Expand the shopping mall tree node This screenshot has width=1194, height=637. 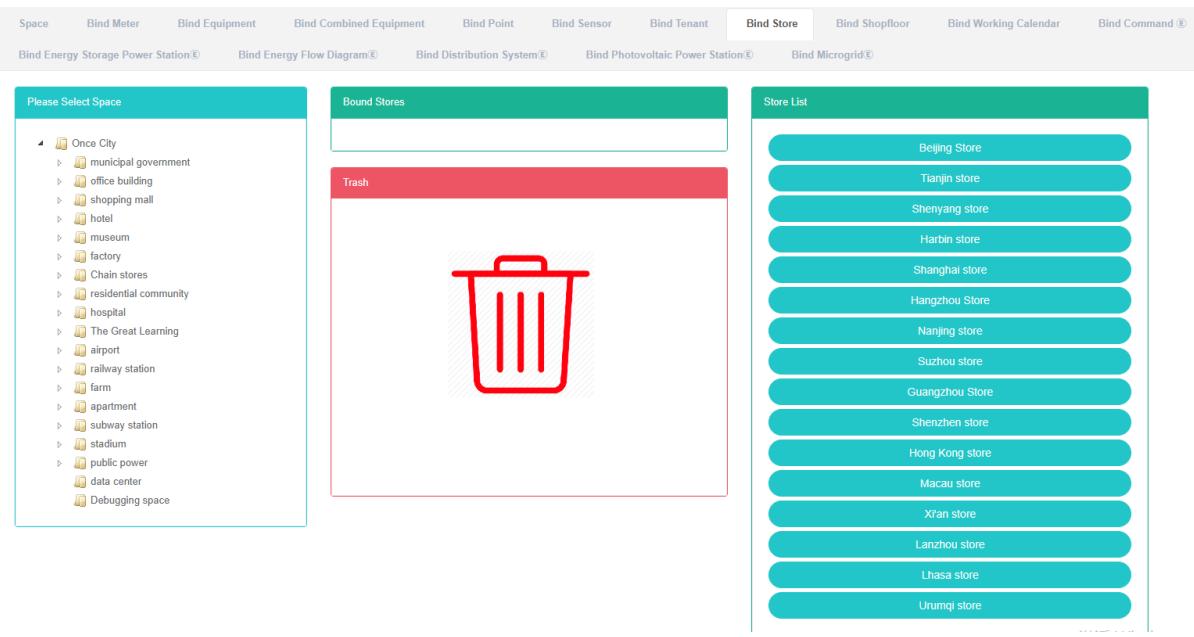[x=60, y=200]
